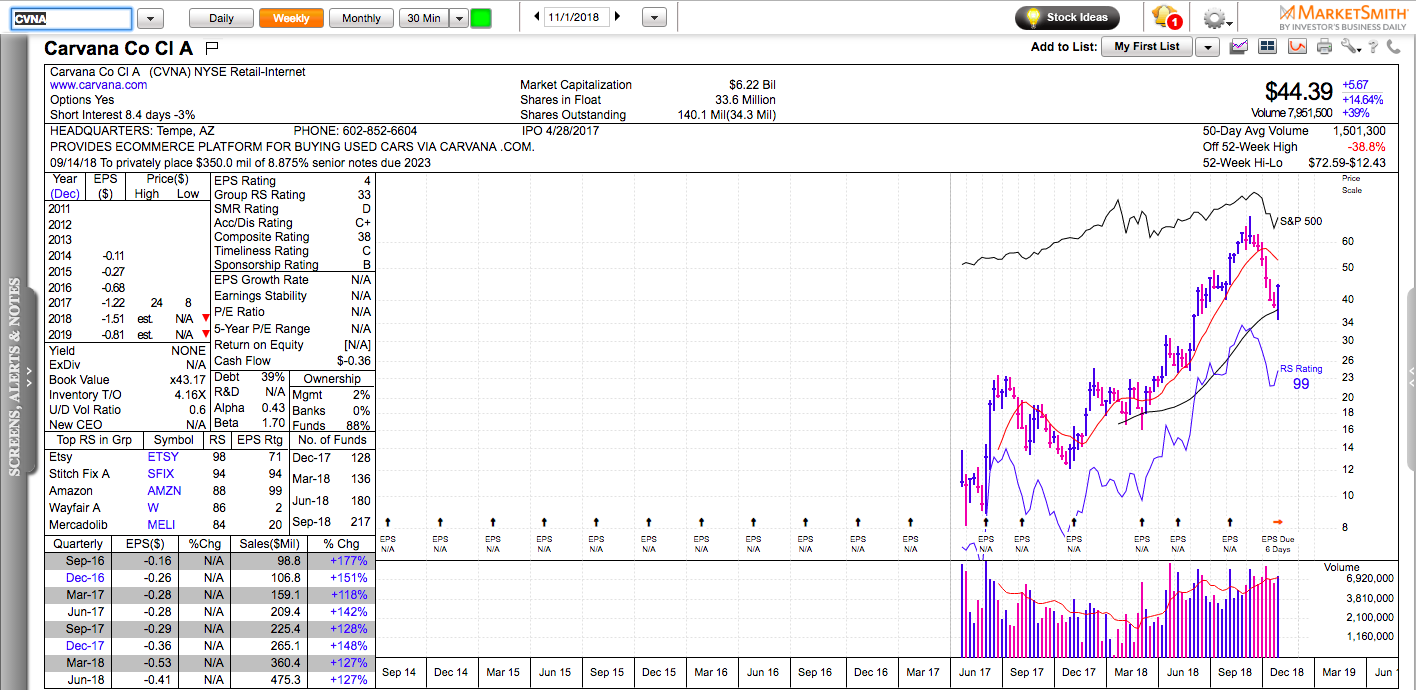Open alerts bell with notification badge
Image resolution: width=1416 pixels, height=690 pixels.
pyautogui.click(x=1165, y=17)
